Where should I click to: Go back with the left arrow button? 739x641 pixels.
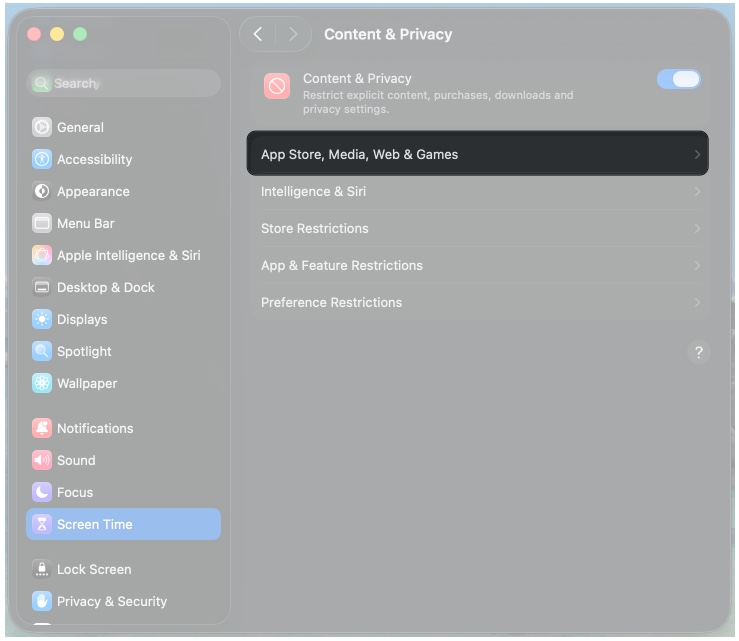(x=258, y=34)
